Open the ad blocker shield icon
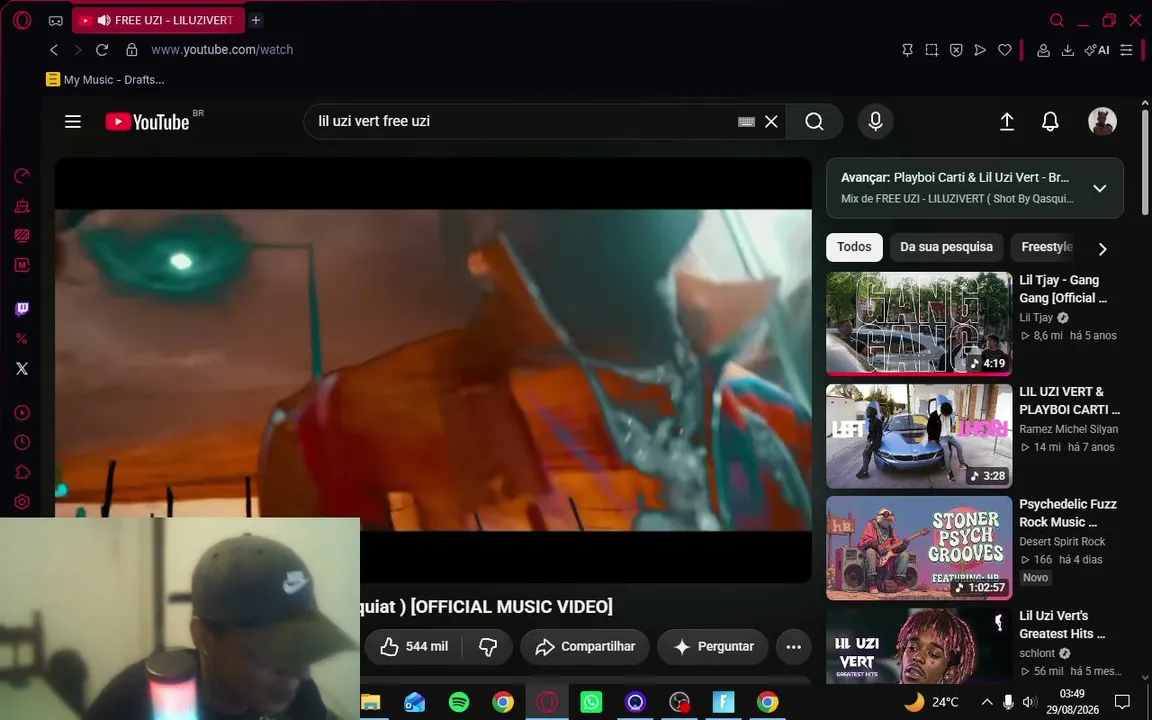 tap(956, 50)
